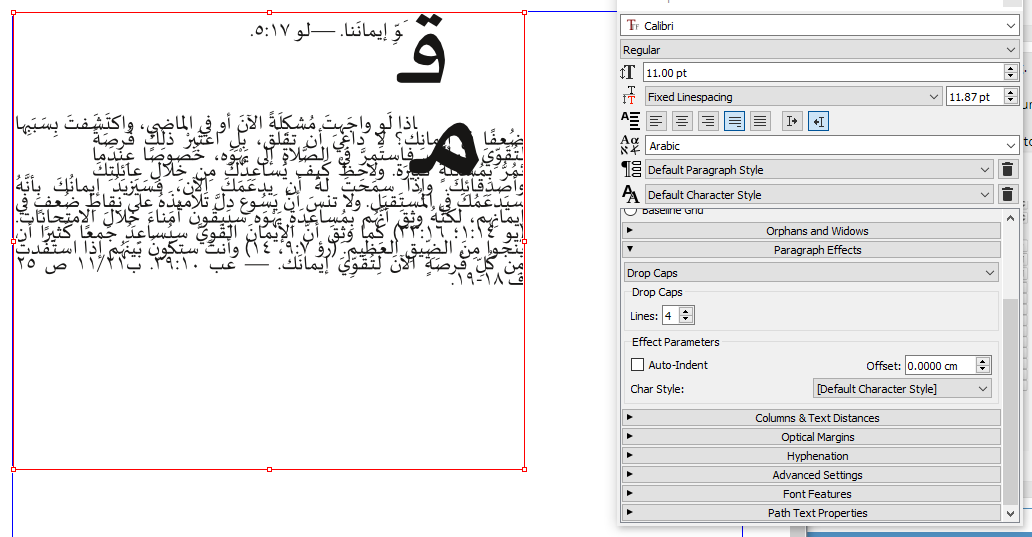1032x537 pixels.
Task: Enable the Auto-Indent checkbox
Action: (x=638, y=366)
